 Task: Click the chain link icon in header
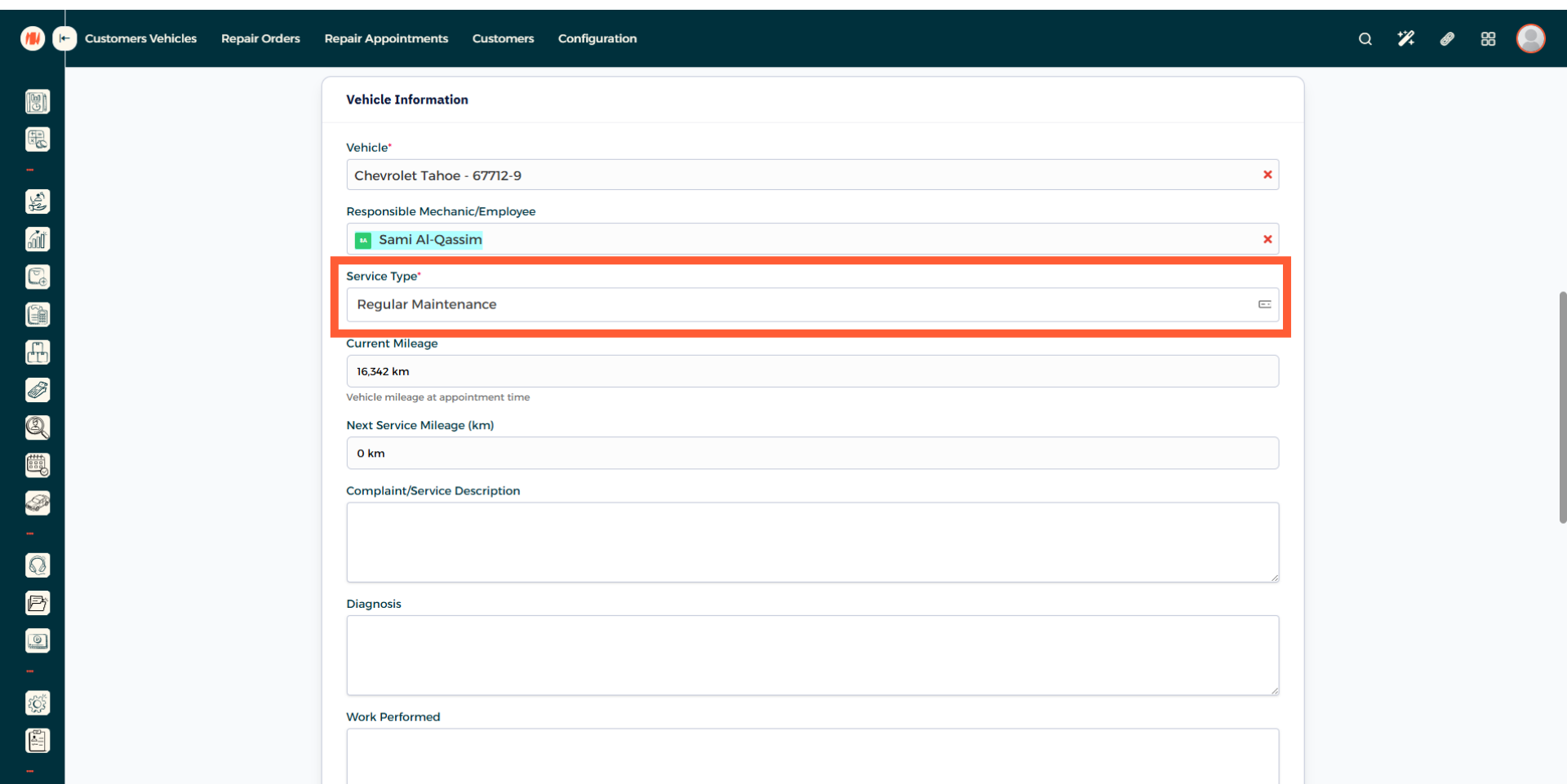point(1447,38)
